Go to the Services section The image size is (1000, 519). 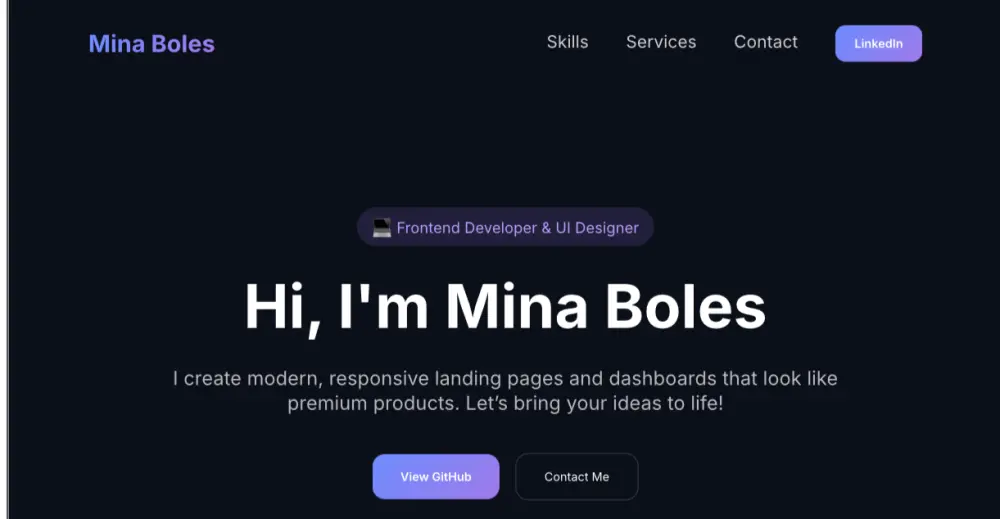click(x=661, y=42)
